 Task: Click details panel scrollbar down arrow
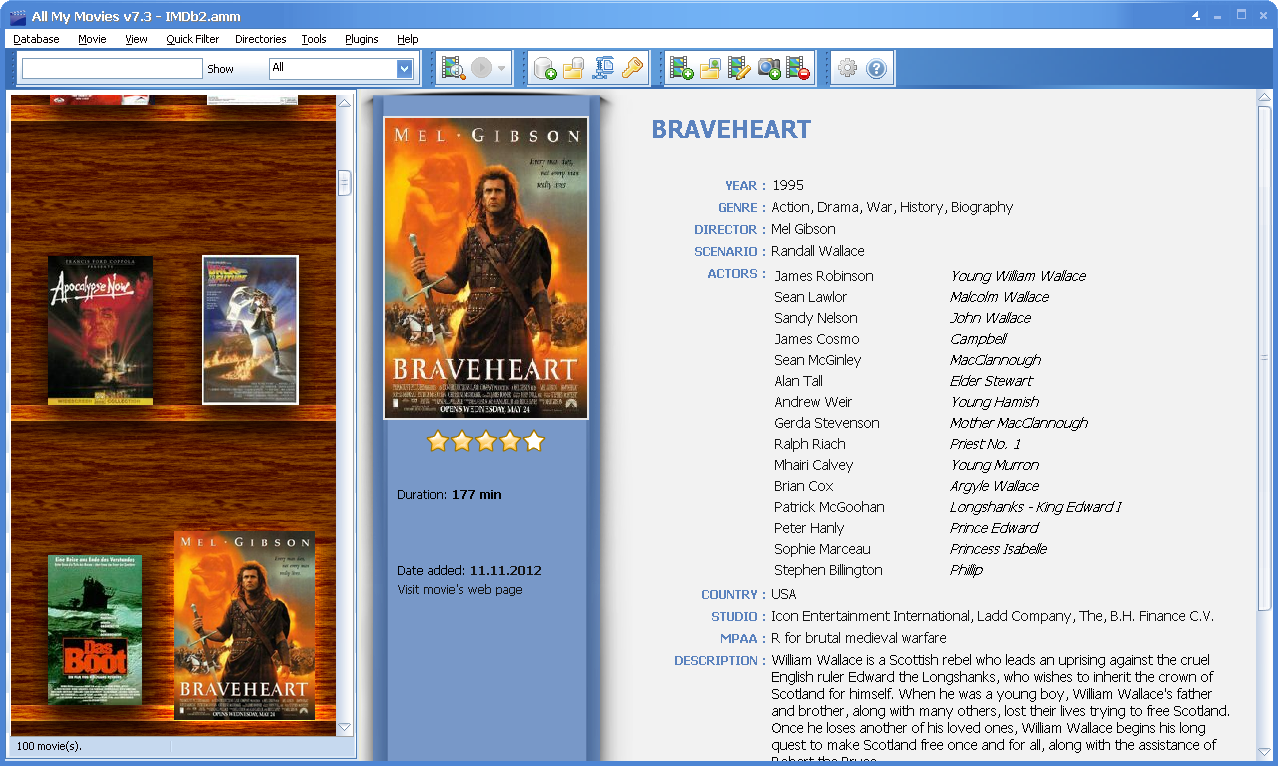click(x=1265, y=752)
